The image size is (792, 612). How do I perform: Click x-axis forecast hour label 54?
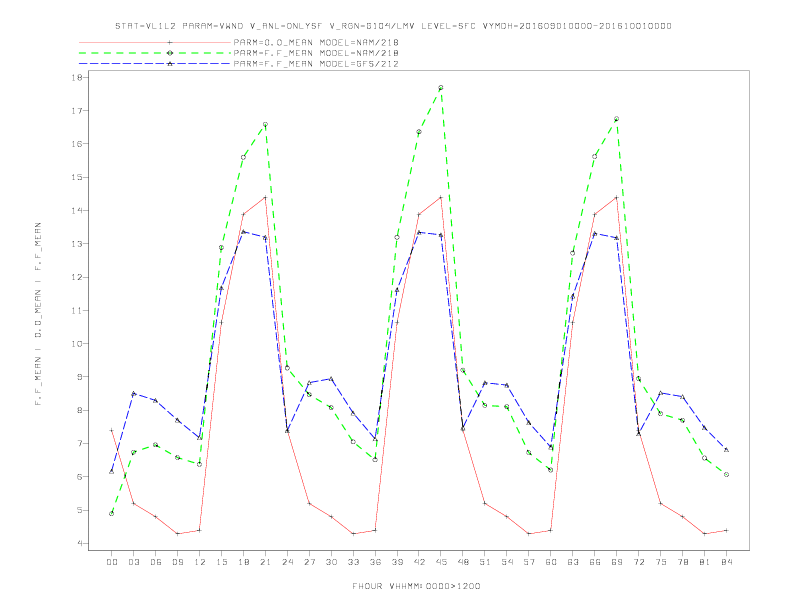[x=507, y=562]
